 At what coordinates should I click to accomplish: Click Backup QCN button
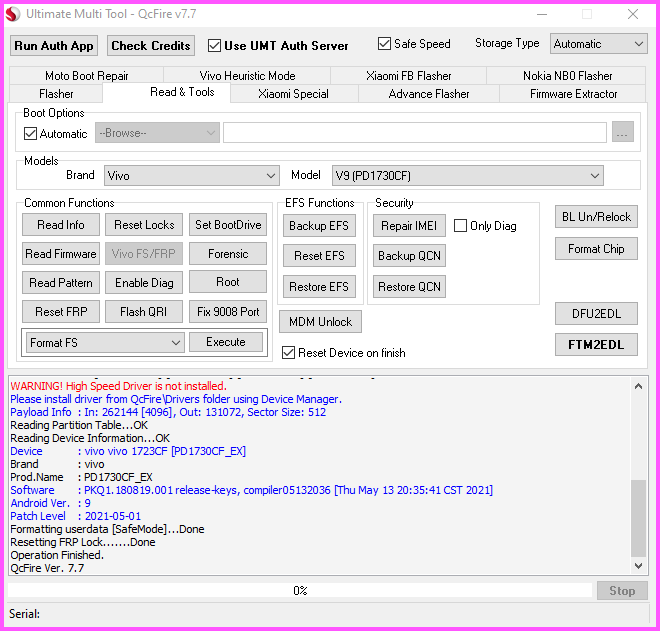[x=409, y=256]
